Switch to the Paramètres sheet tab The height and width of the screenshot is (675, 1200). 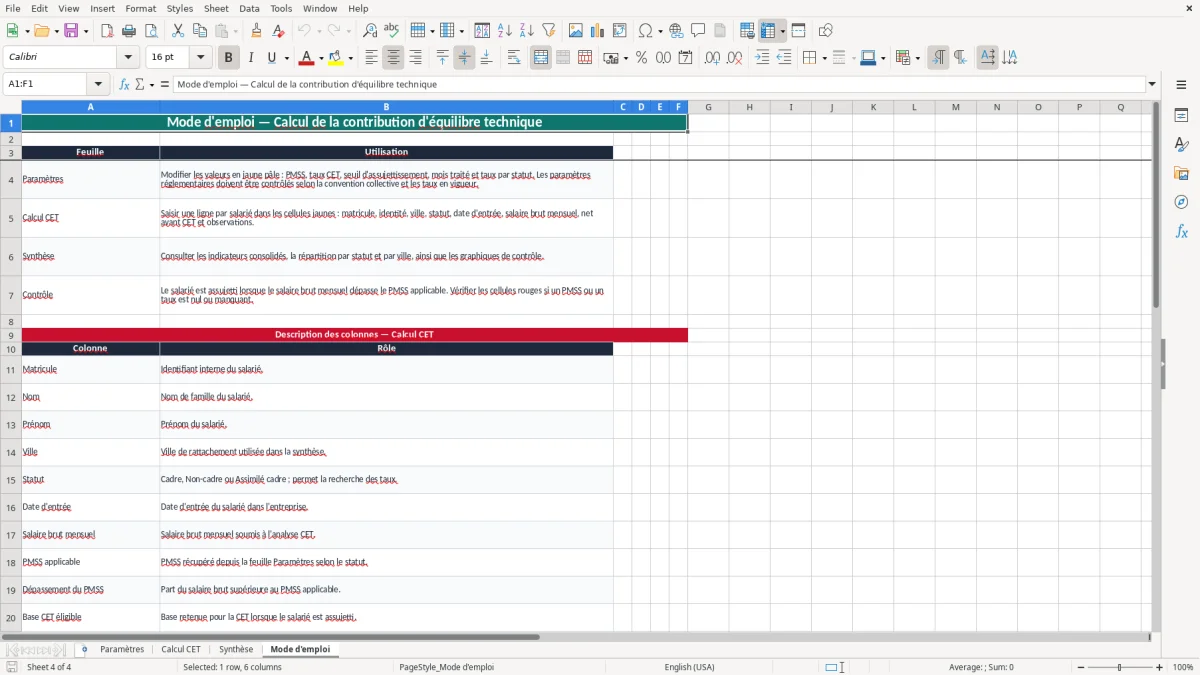click(x=122, y=649)
